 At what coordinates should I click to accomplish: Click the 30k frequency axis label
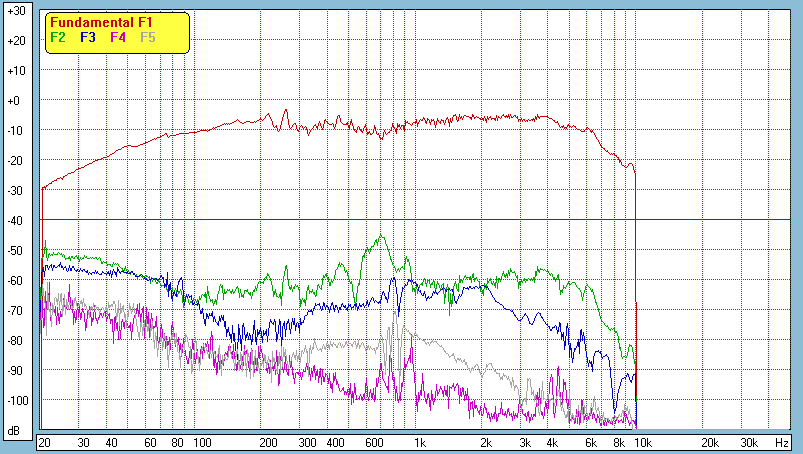tap(748, 442)
